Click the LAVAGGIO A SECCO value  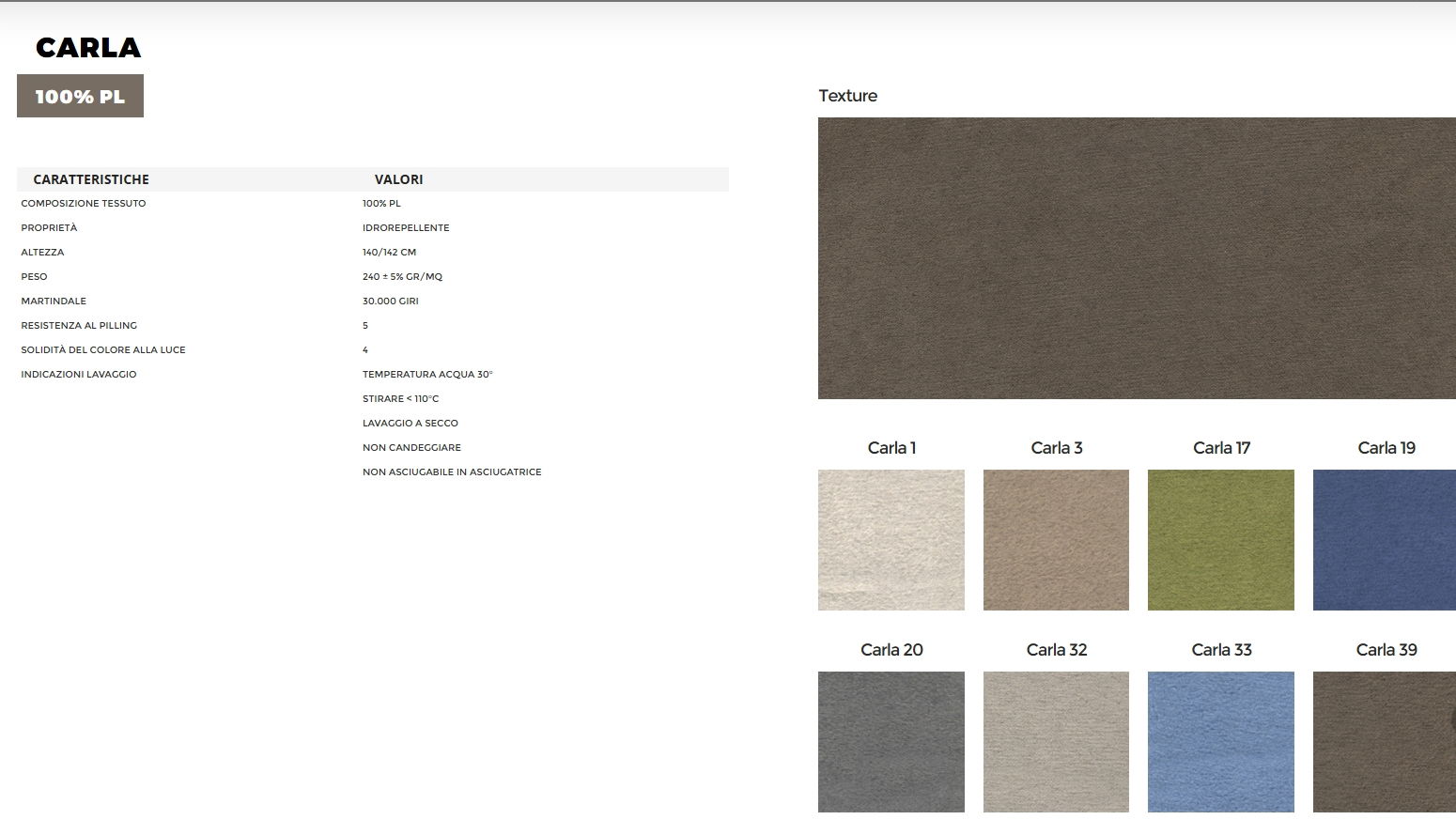[x=410, y=424]
